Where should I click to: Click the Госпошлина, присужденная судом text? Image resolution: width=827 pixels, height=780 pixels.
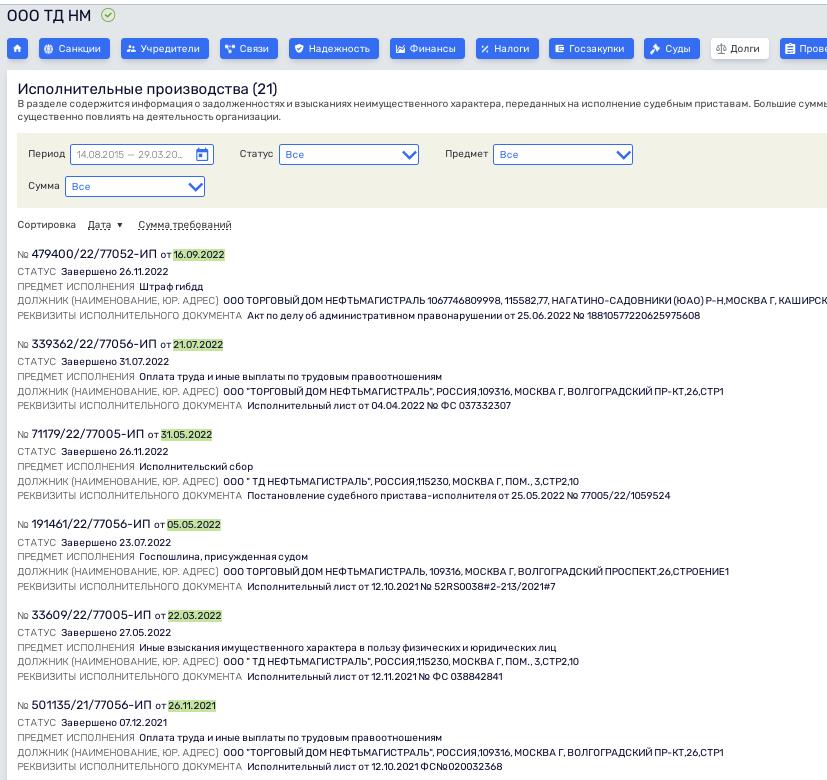point(224,556)
